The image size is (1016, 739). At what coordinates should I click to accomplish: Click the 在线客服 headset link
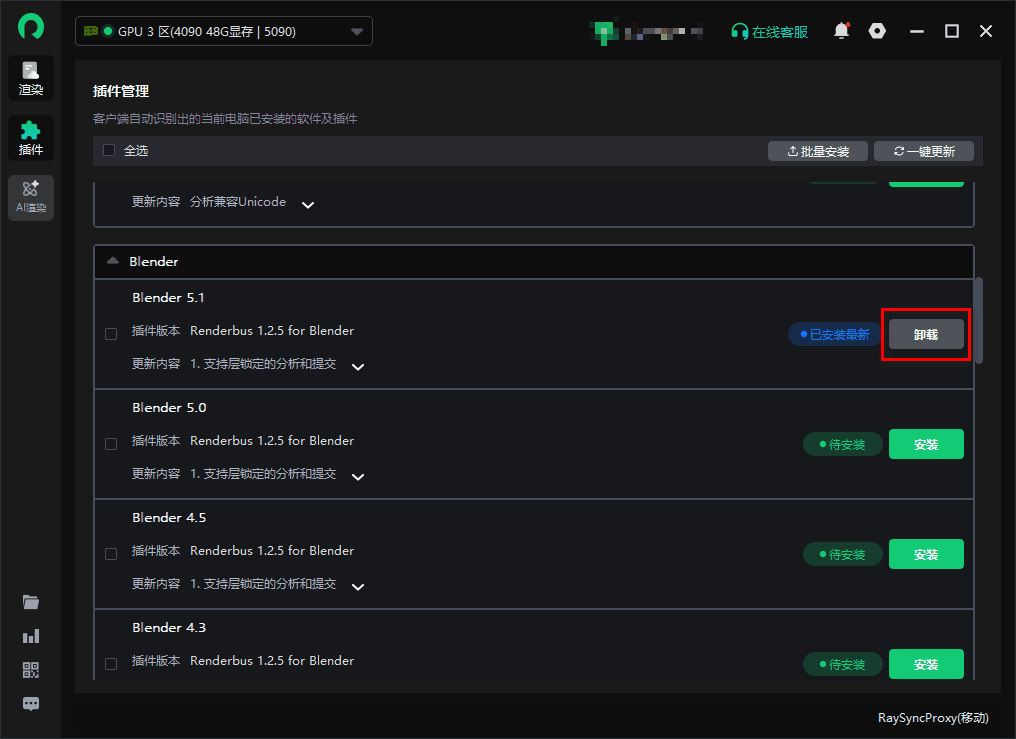769,32
